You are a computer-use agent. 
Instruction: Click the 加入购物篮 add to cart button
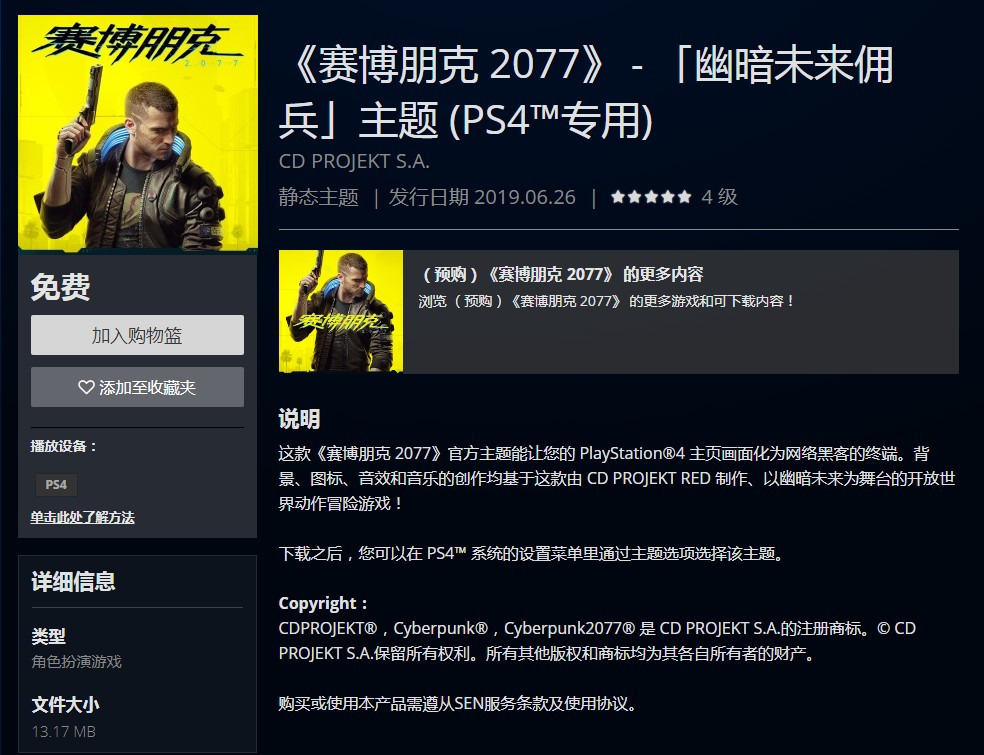click(x=137, y=335)
